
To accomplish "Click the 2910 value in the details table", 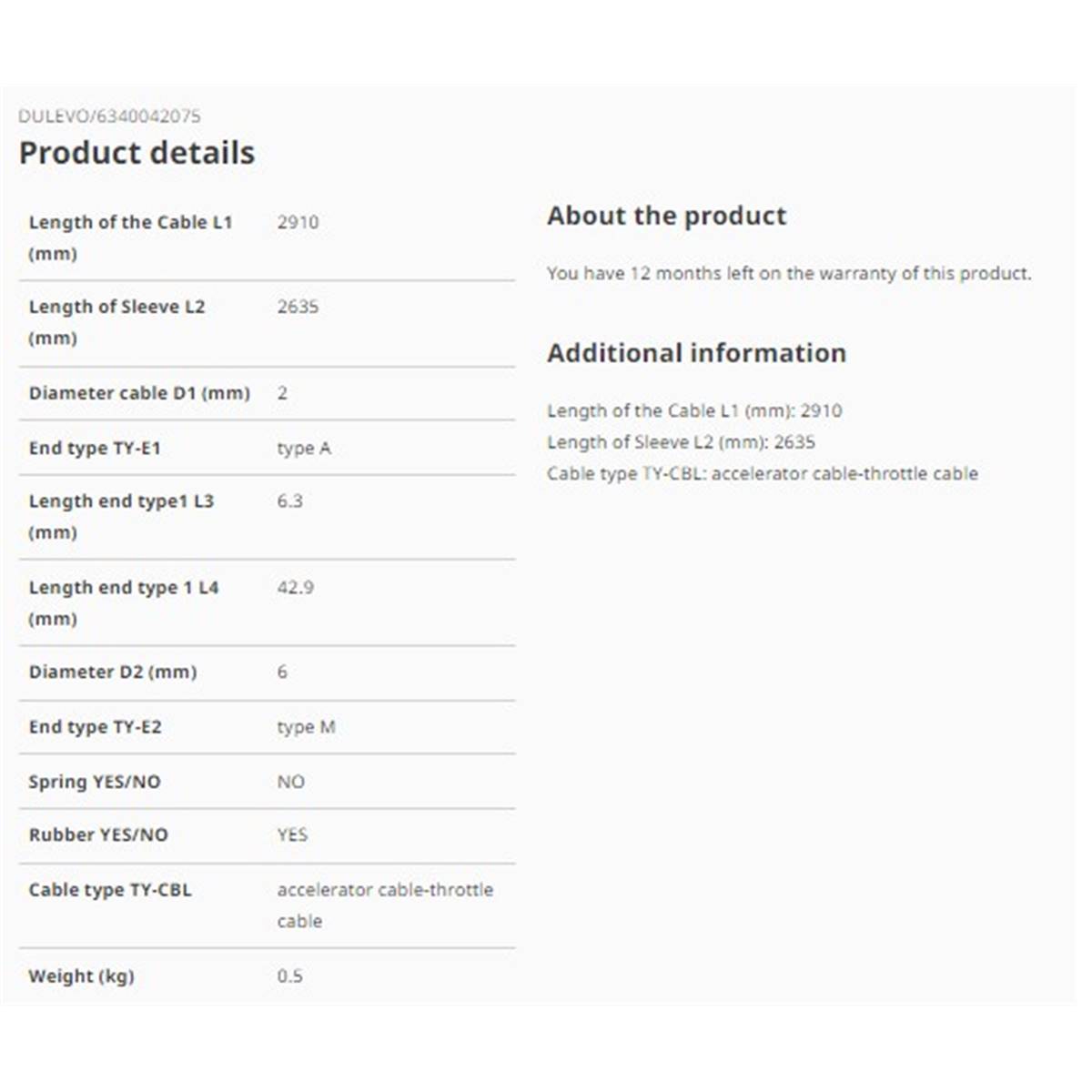I will point(298,222).
